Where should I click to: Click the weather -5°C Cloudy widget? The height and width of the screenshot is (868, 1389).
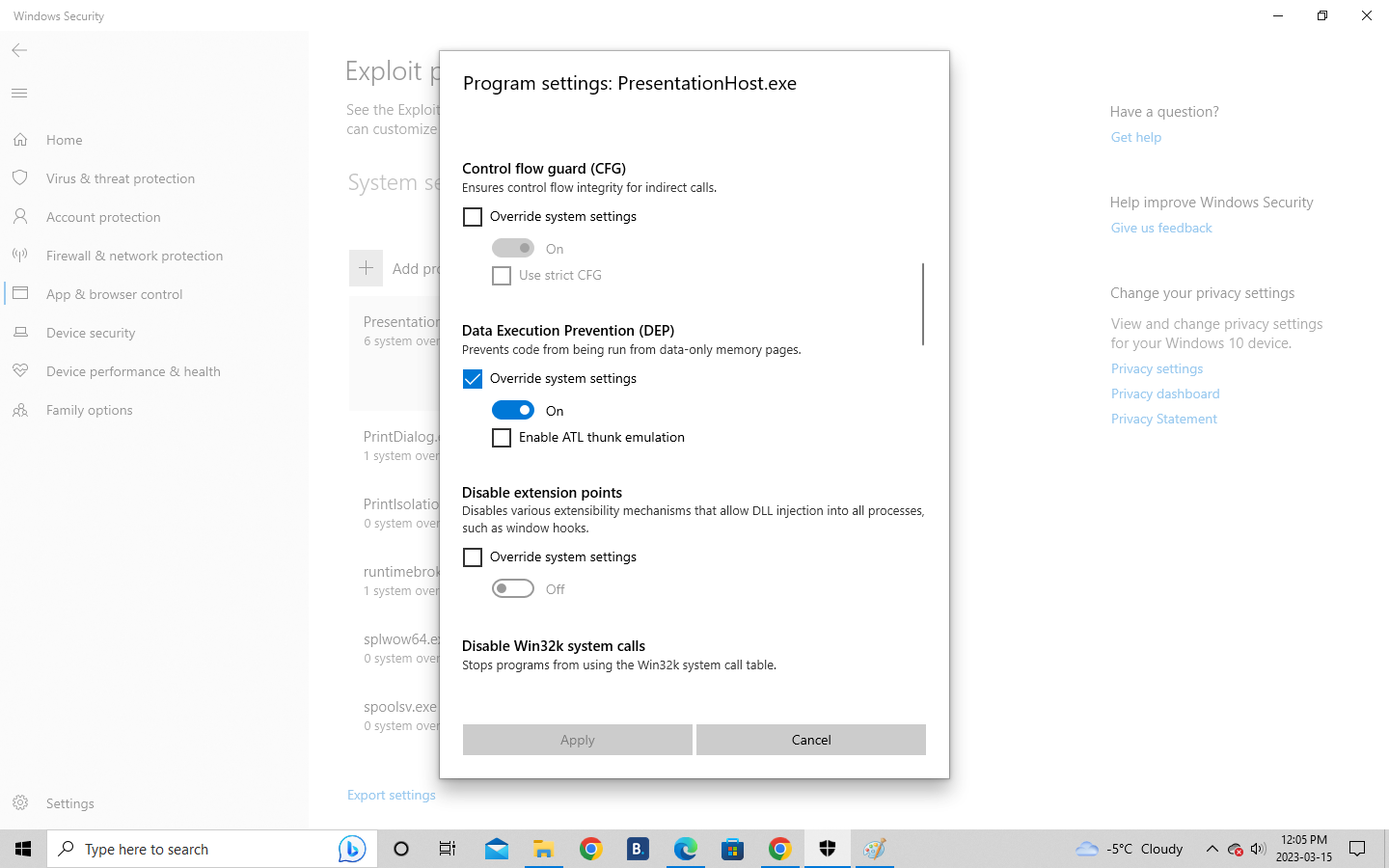1129,849
